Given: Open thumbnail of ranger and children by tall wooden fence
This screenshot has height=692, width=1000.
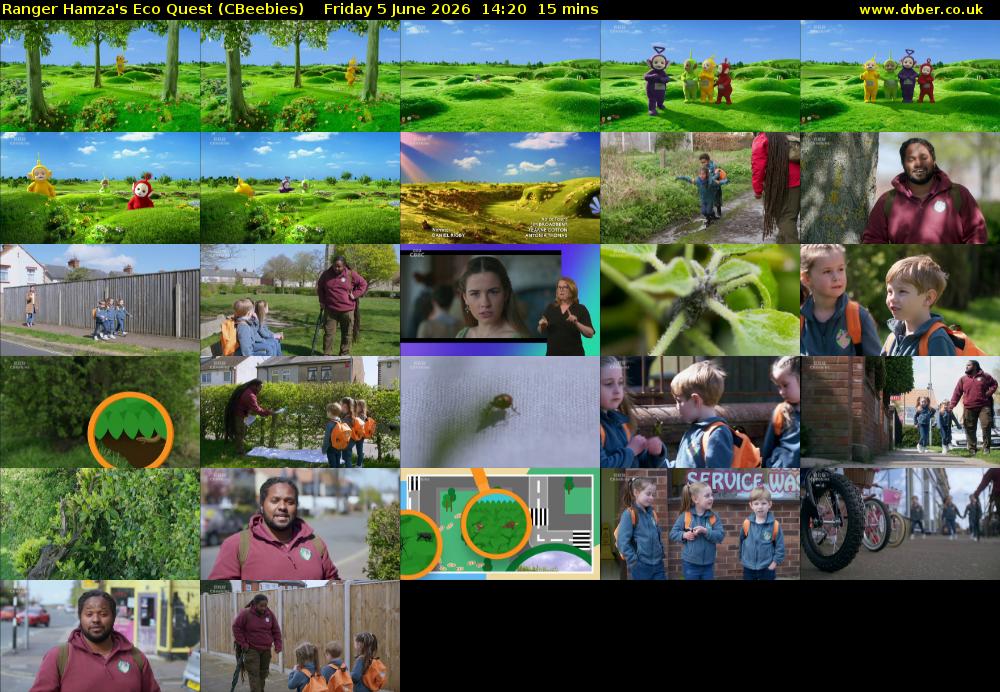Looking at the screenshot, I should click(300, 637).
